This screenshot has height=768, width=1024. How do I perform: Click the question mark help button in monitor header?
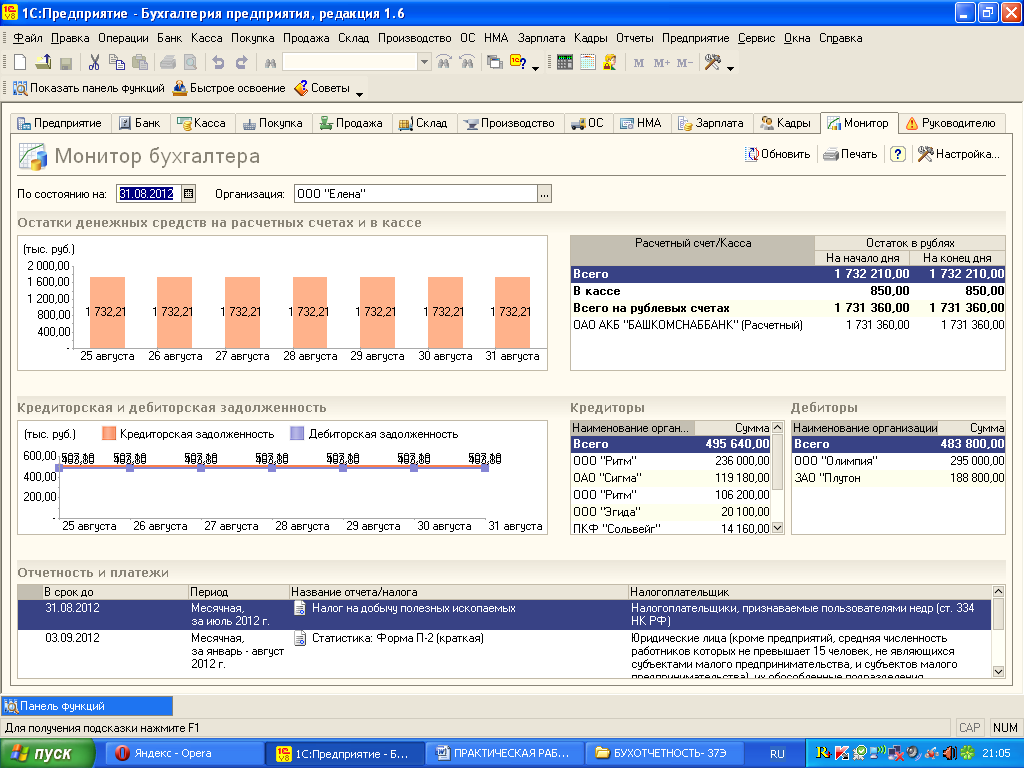pyautogui.click(x=898, y=154)
